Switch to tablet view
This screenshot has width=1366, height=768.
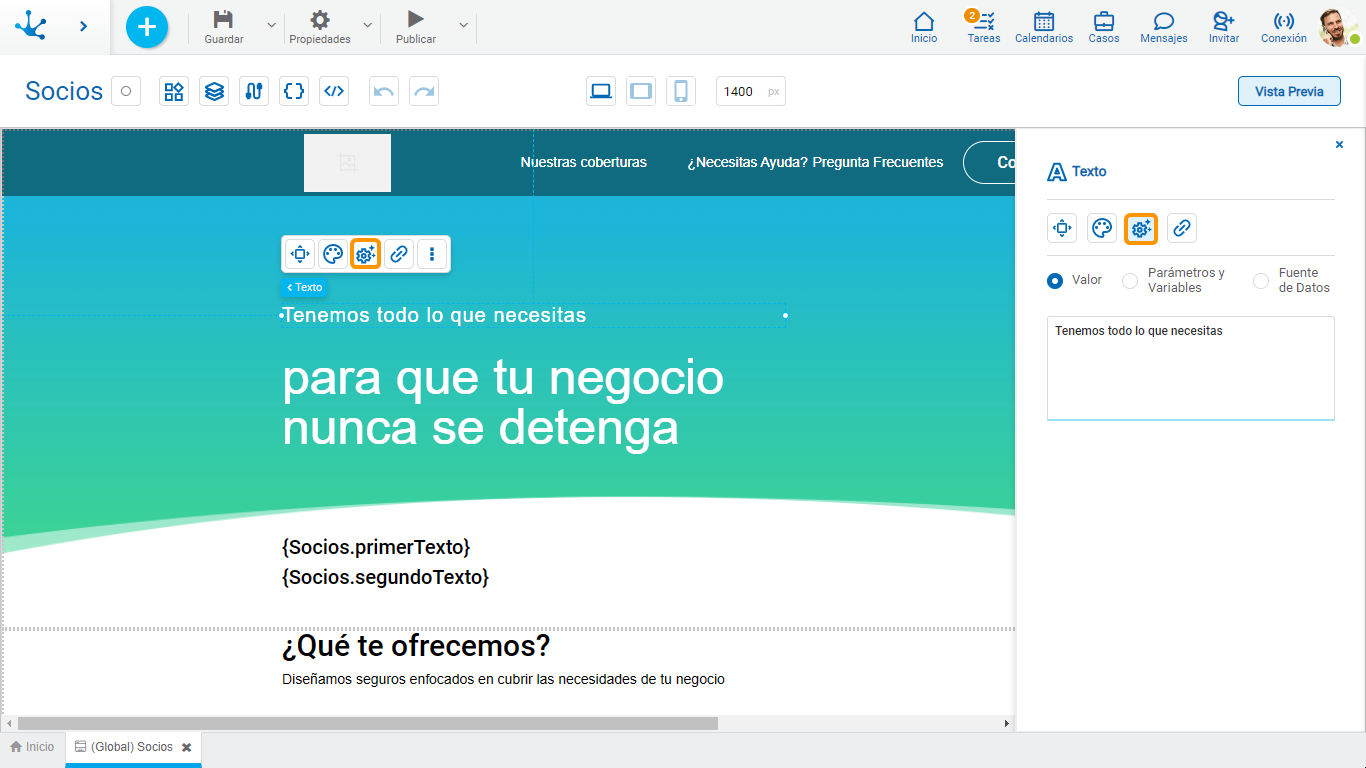click(641, 91)
